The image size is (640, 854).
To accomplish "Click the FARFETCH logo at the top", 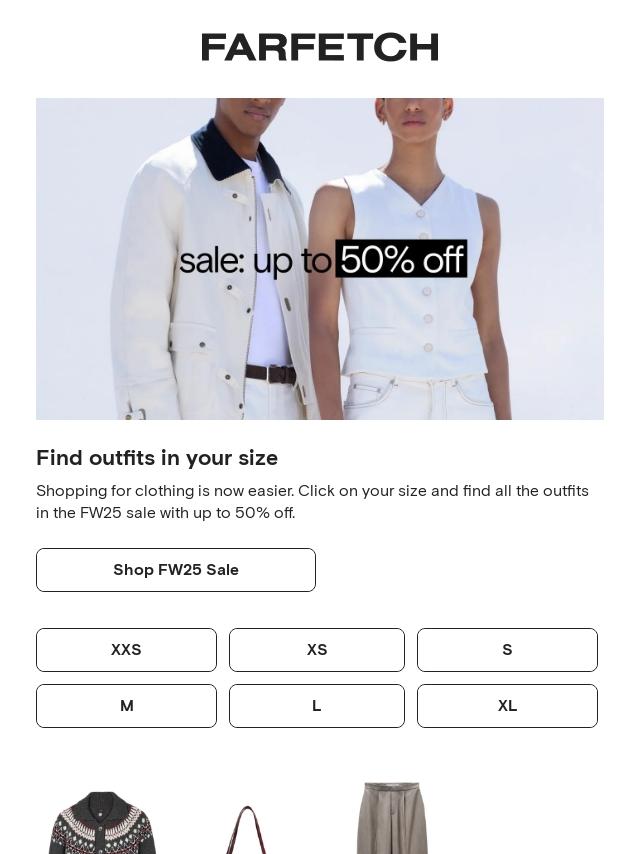I will pyautogui.click(x=320, y=47).
